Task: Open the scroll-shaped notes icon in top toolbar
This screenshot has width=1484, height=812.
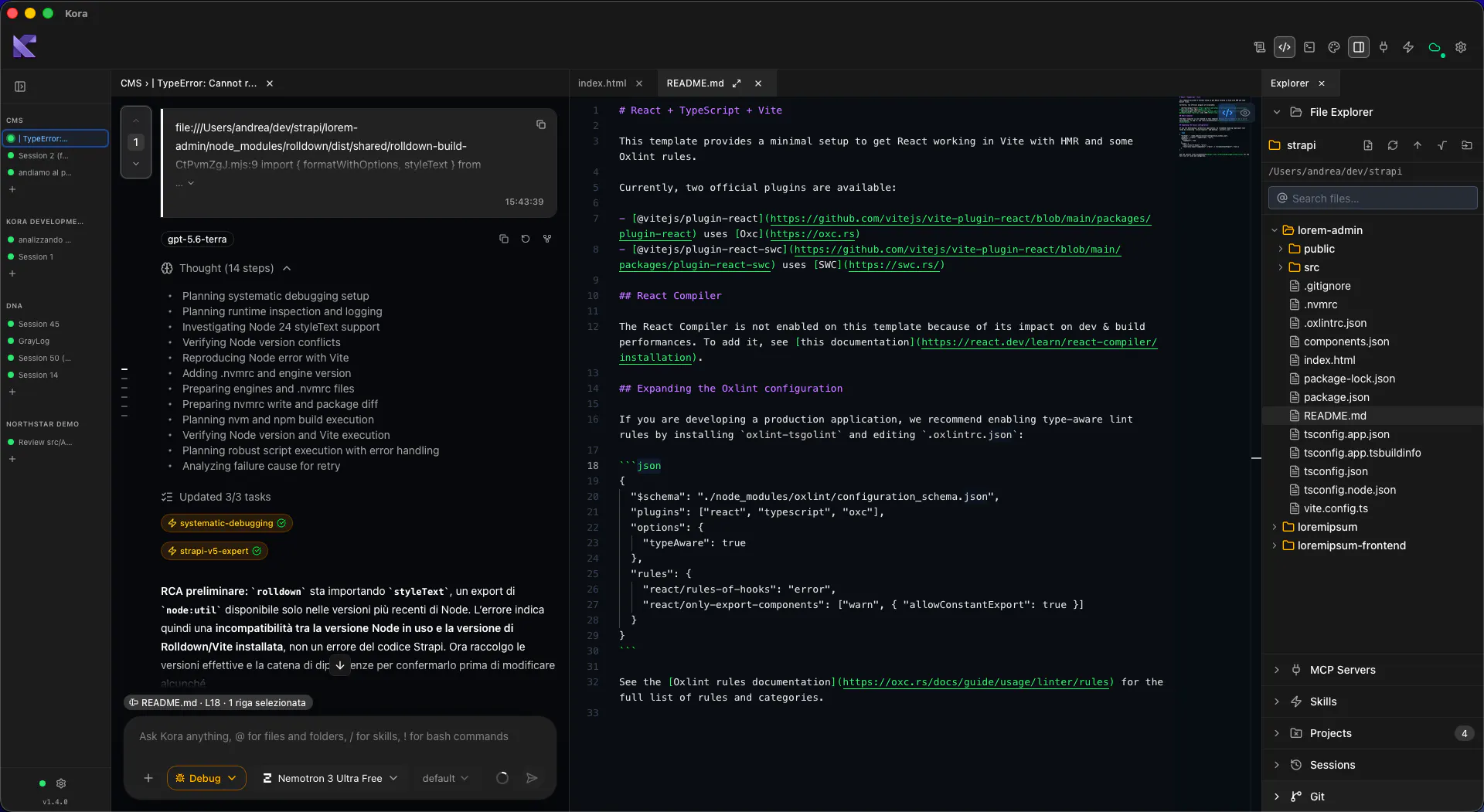Action: coord(1260,47)
